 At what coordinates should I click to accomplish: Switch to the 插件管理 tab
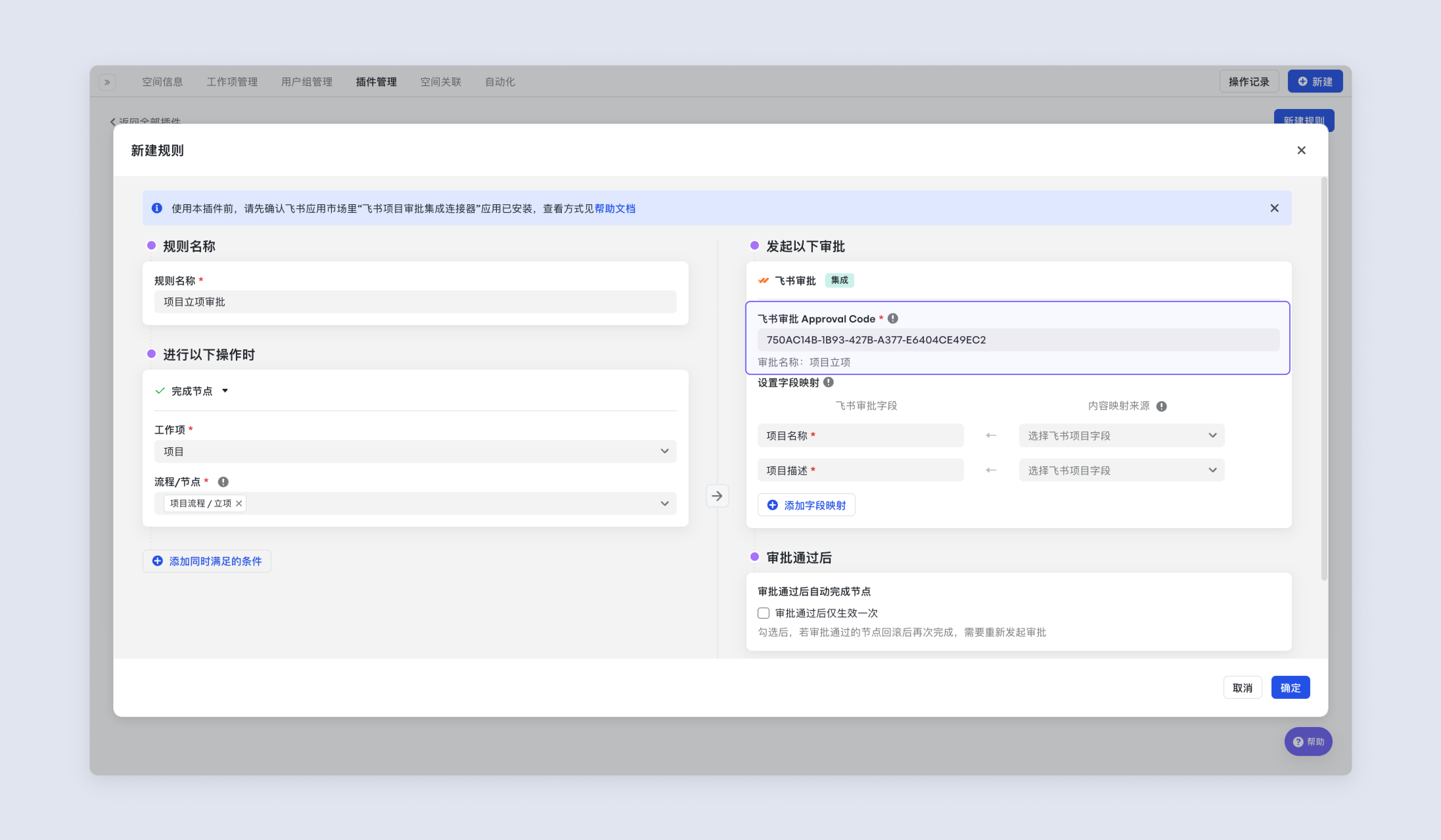pyautogui.click(x=376, y=82)
